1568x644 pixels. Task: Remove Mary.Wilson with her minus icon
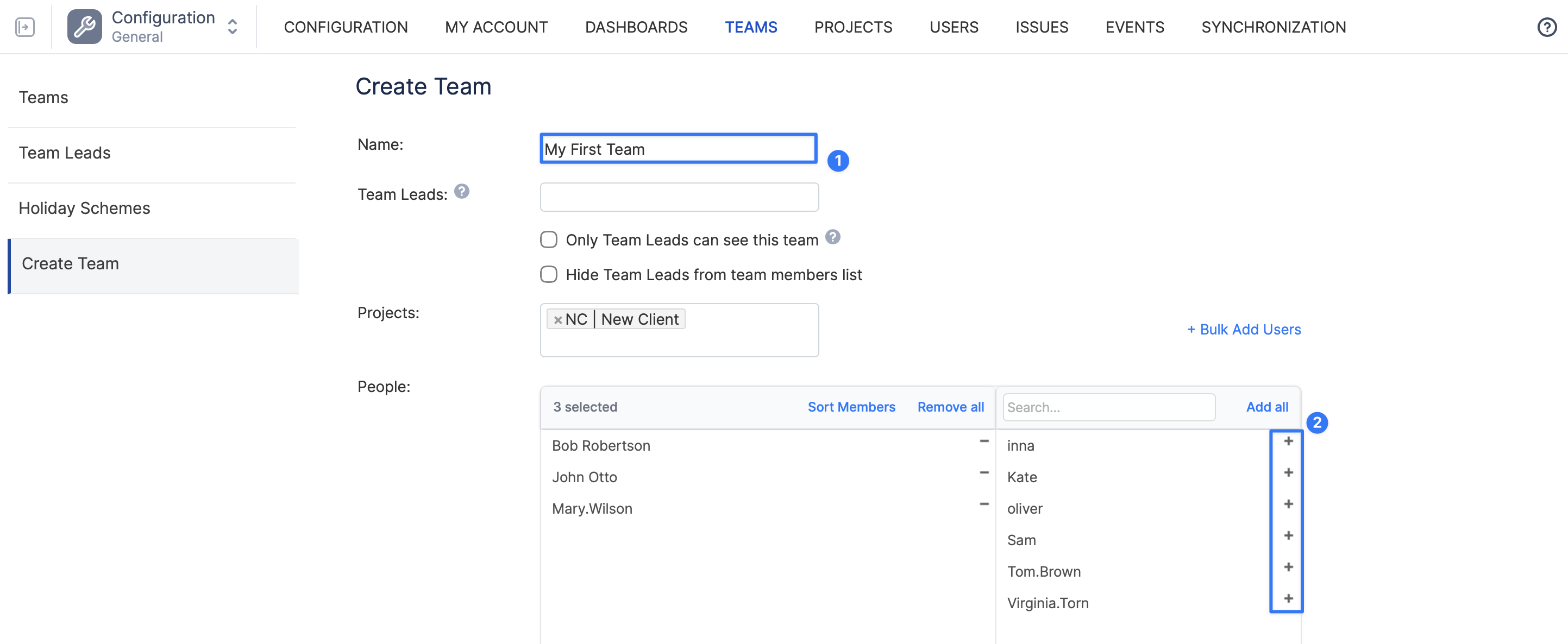tap(983, 504)
